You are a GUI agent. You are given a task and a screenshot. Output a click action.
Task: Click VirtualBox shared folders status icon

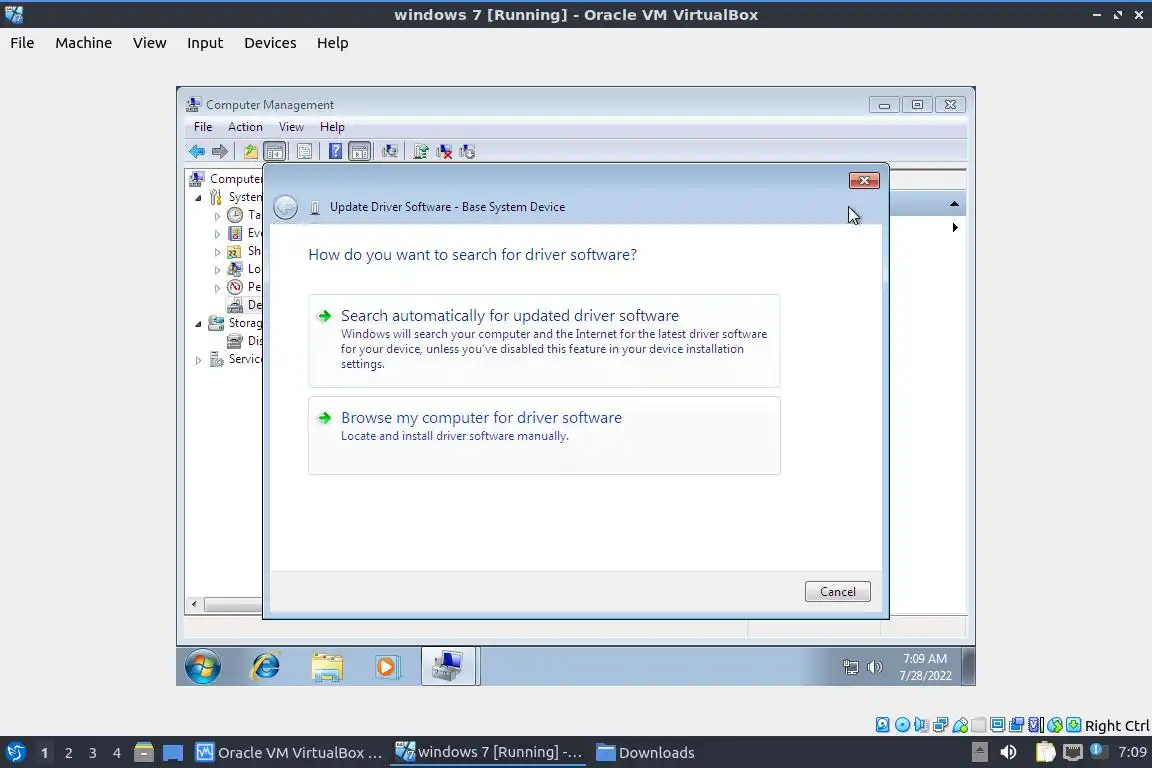(979, 725)
